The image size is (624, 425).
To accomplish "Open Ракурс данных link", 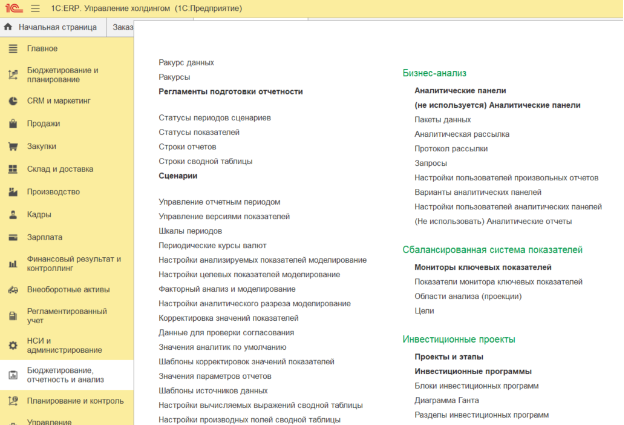I will pos(186,62).
